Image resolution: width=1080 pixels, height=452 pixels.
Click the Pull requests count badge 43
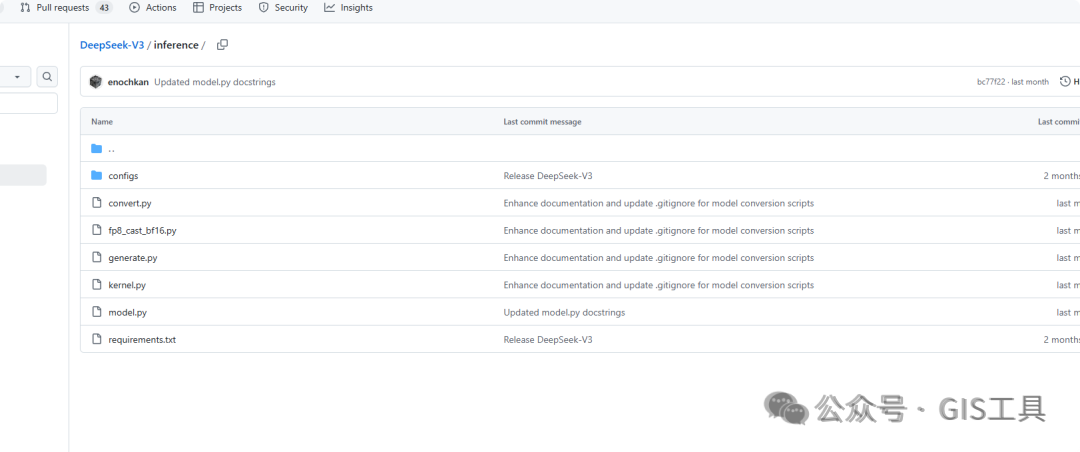pos(104,8)
